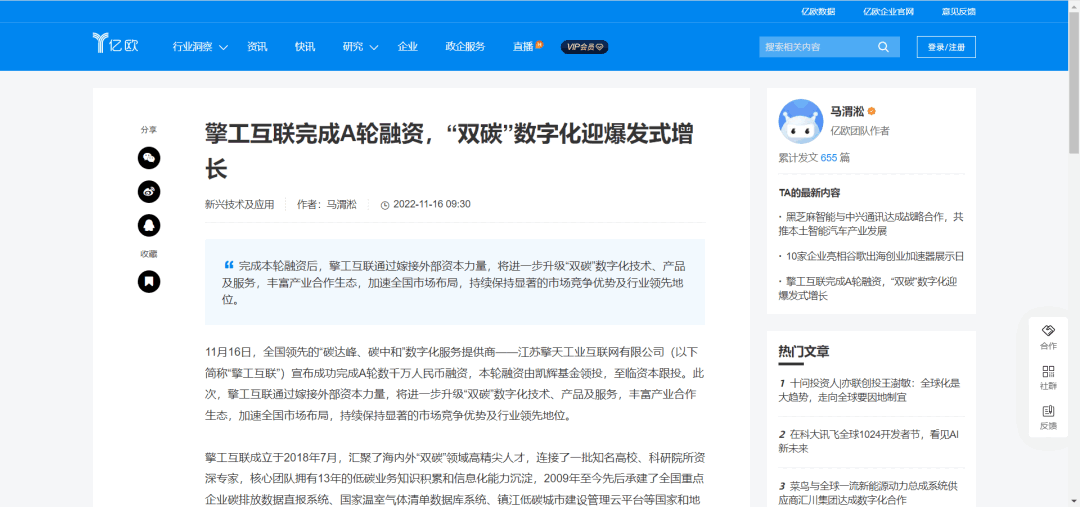Image resolution: width=1080 pixels, height=507 pixels.
Task: Open 亿欧数据 top link
Action: pos(818,11)
